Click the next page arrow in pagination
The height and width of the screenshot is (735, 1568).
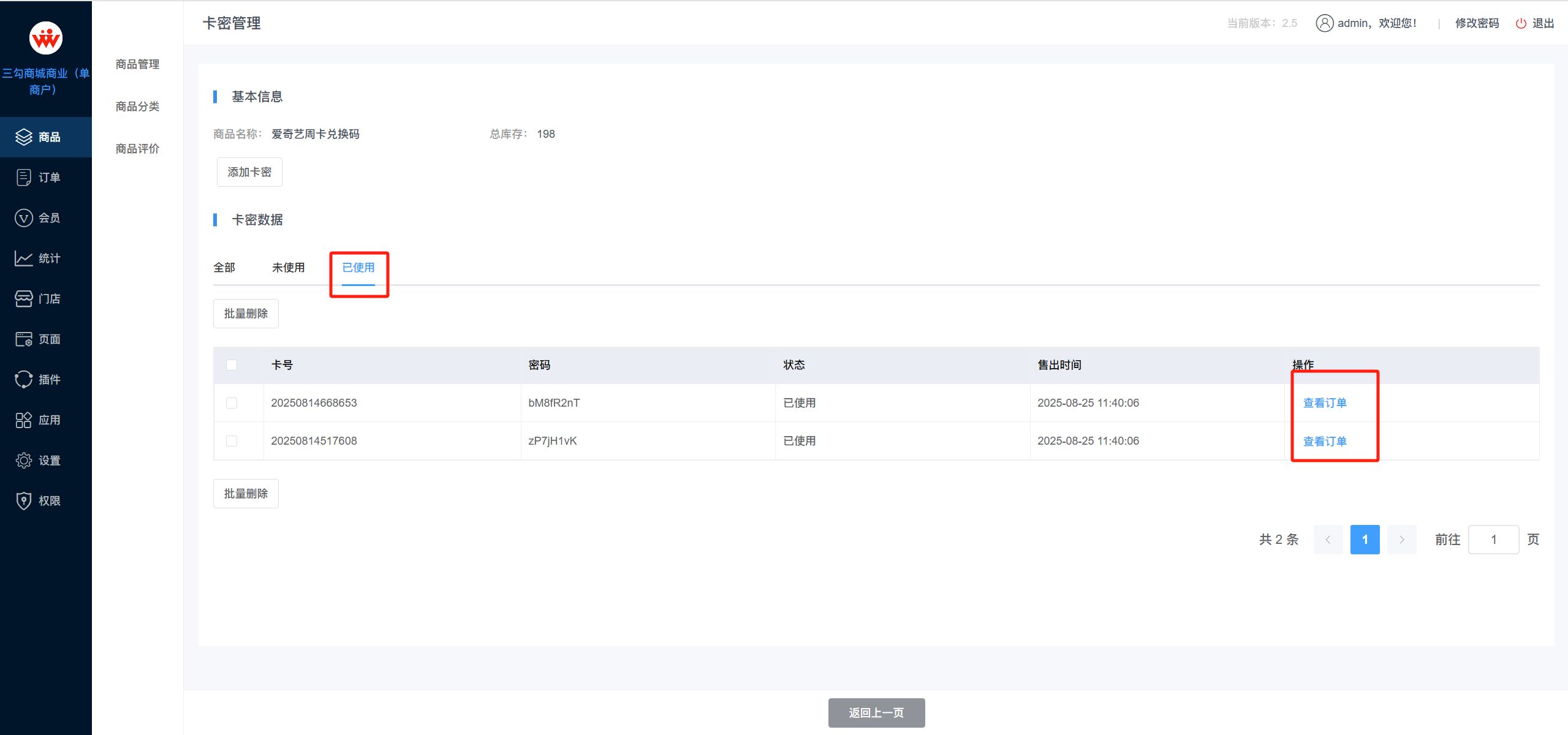1401,540
